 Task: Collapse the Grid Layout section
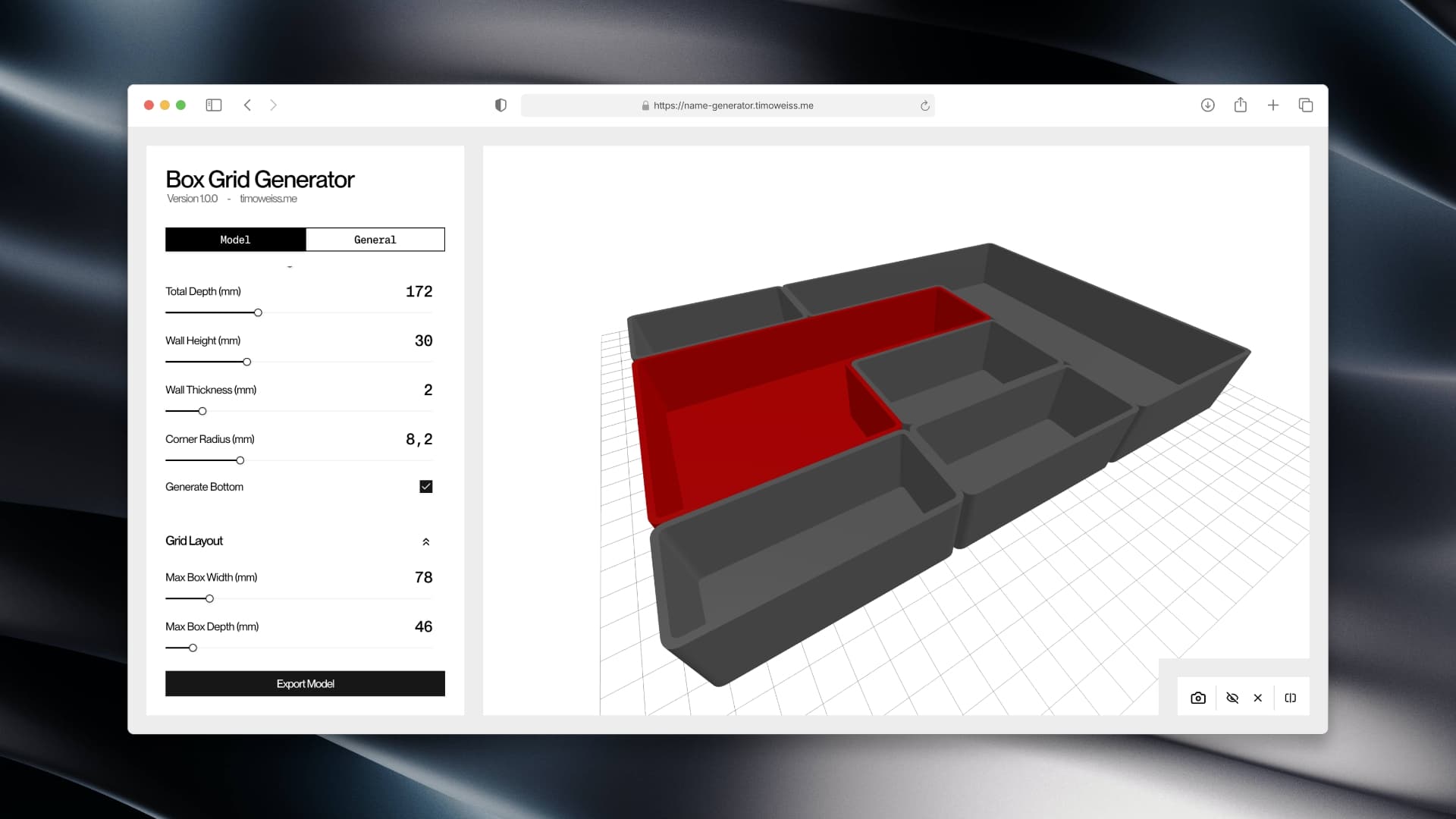click(427, 541)
